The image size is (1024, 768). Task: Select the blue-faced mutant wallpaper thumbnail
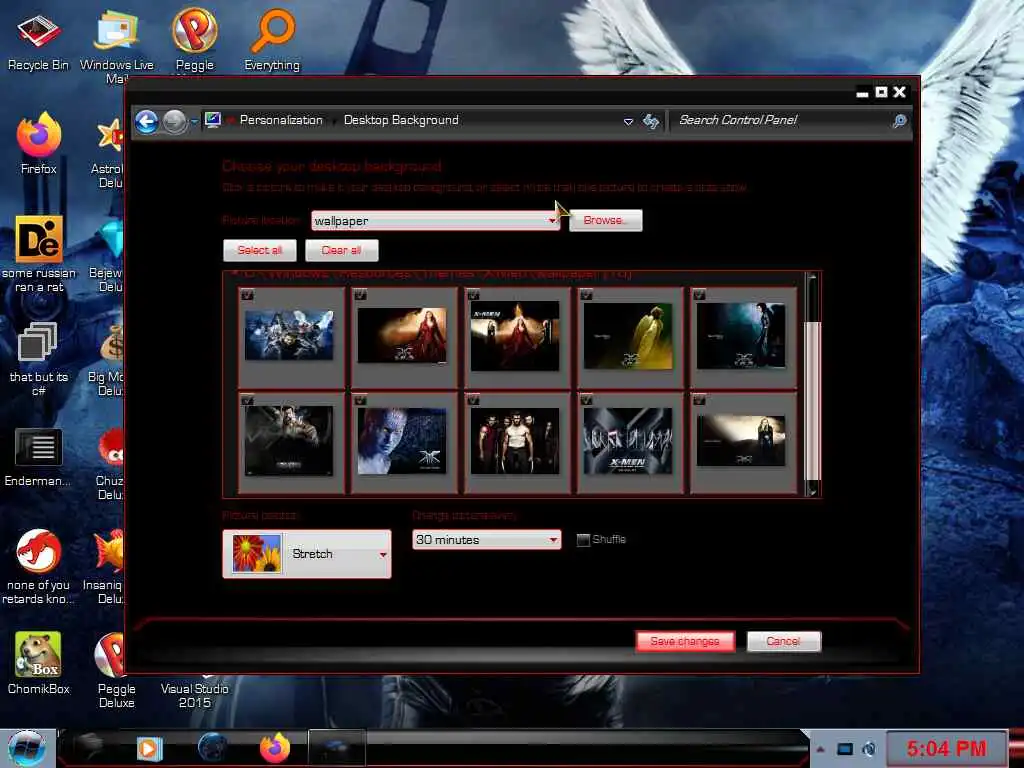click(402, 441)
